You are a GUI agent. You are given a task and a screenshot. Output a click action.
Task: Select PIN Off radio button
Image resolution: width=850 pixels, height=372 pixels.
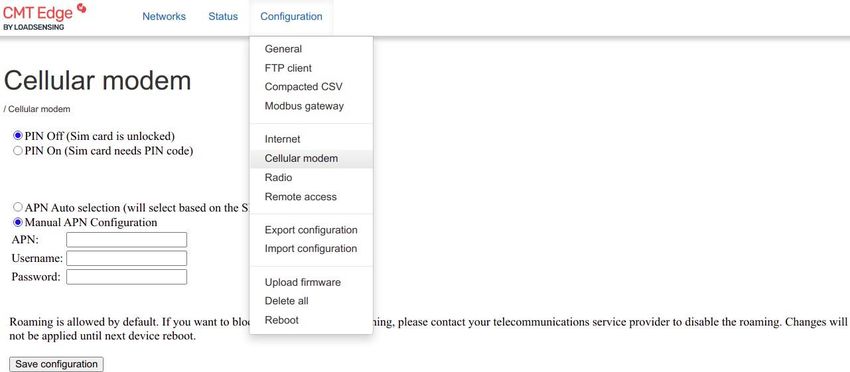pos(18,136)
